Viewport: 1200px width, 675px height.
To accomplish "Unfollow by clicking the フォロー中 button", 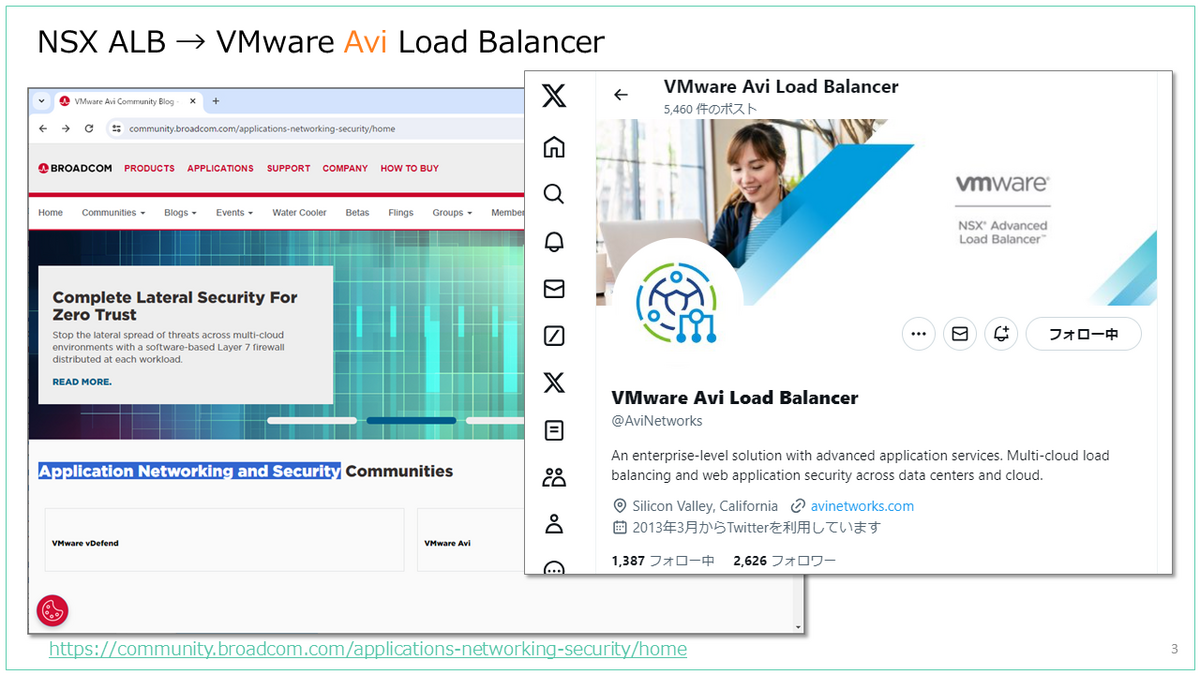I will 1083,333.
